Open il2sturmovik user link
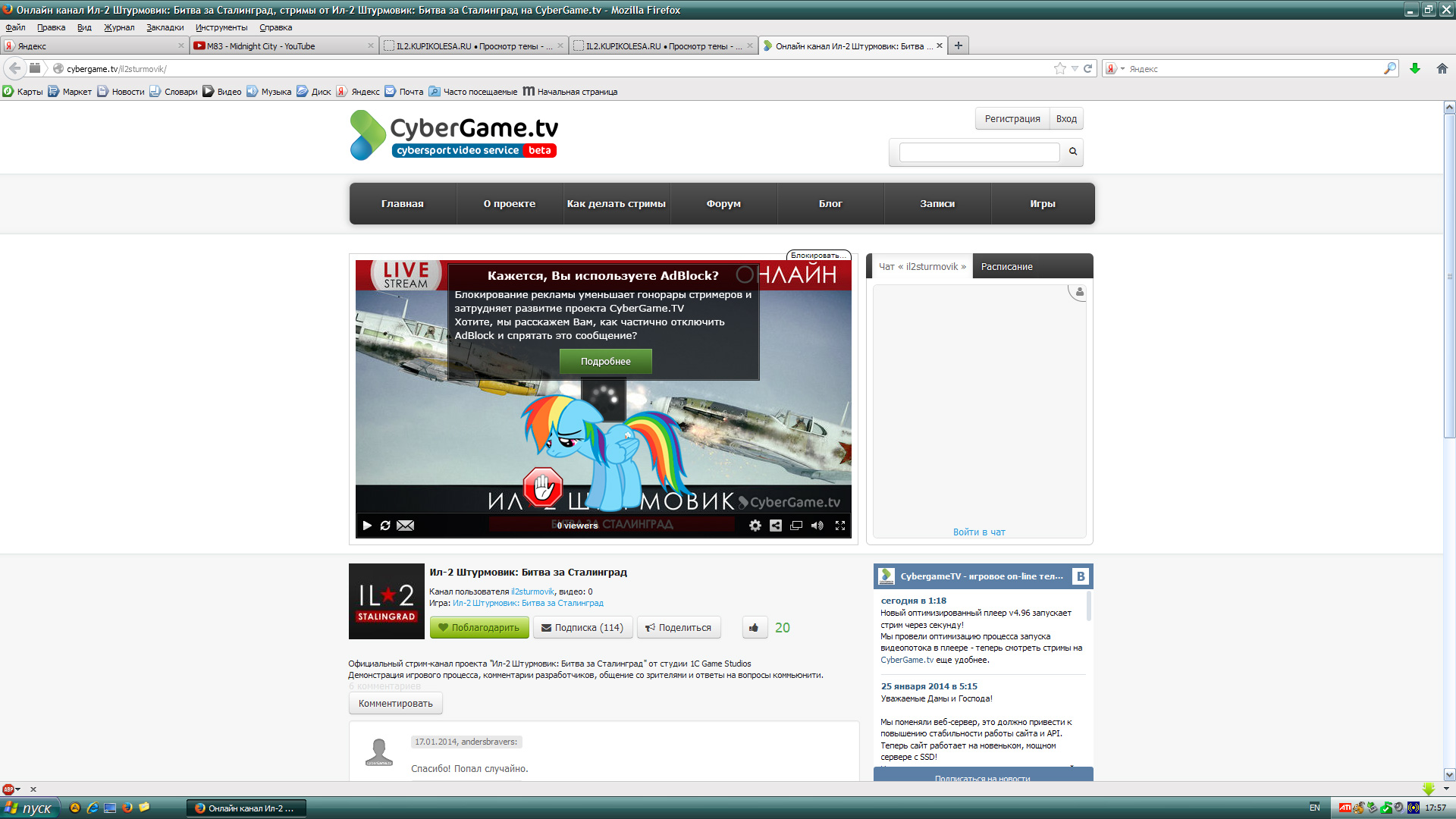The height and width of the screenshot is (819, 1456). [x=532, y=592]
